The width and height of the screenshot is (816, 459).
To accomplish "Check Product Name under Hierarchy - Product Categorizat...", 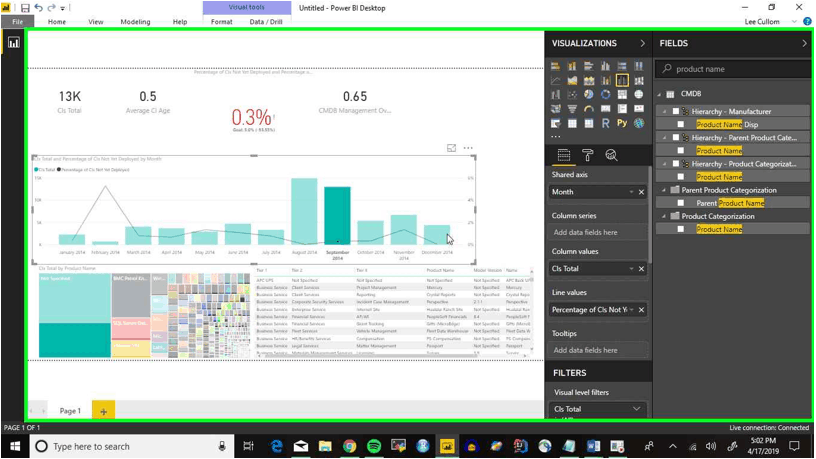I will click(681, 177).
